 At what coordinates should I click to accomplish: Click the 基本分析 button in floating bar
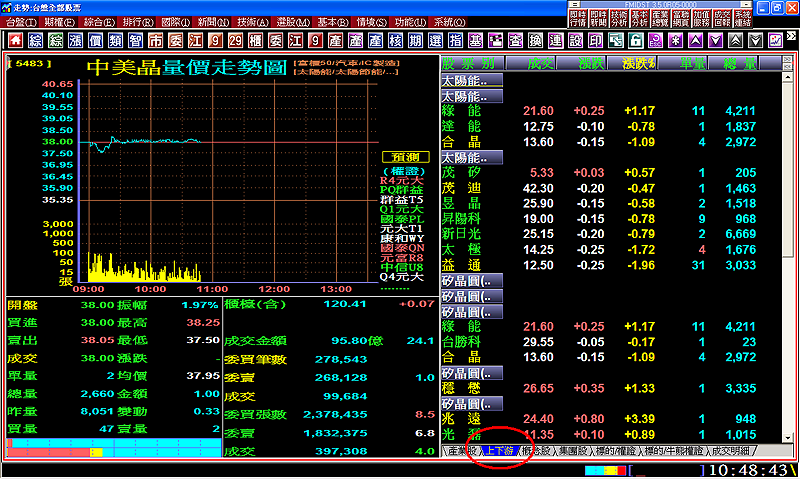pos(639,18)
